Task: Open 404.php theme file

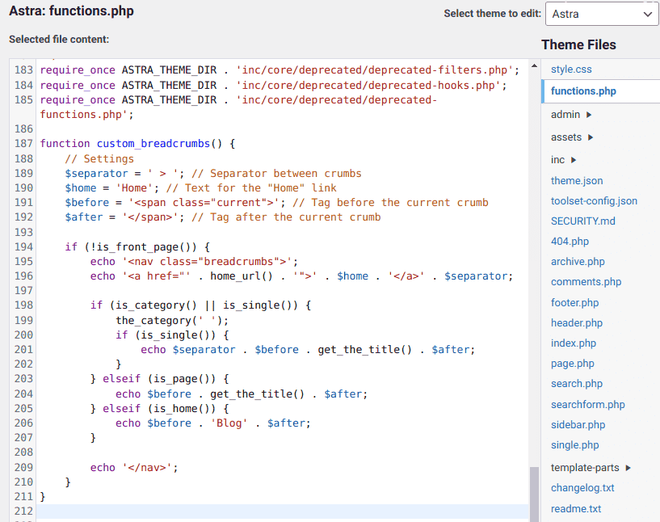Action: tap(570, 241)
